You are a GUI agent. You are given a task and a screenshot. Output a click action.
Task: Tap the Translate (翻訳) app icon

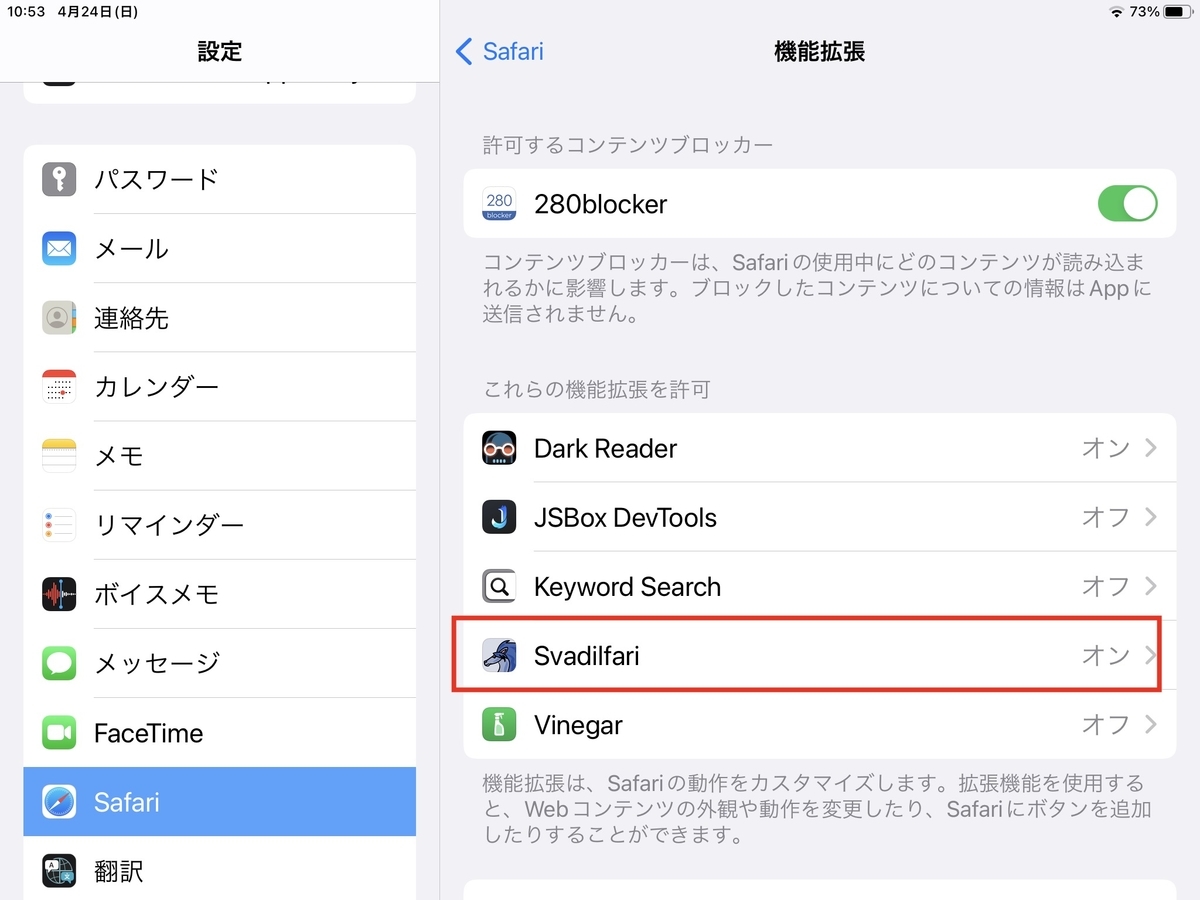pos(59,871)
